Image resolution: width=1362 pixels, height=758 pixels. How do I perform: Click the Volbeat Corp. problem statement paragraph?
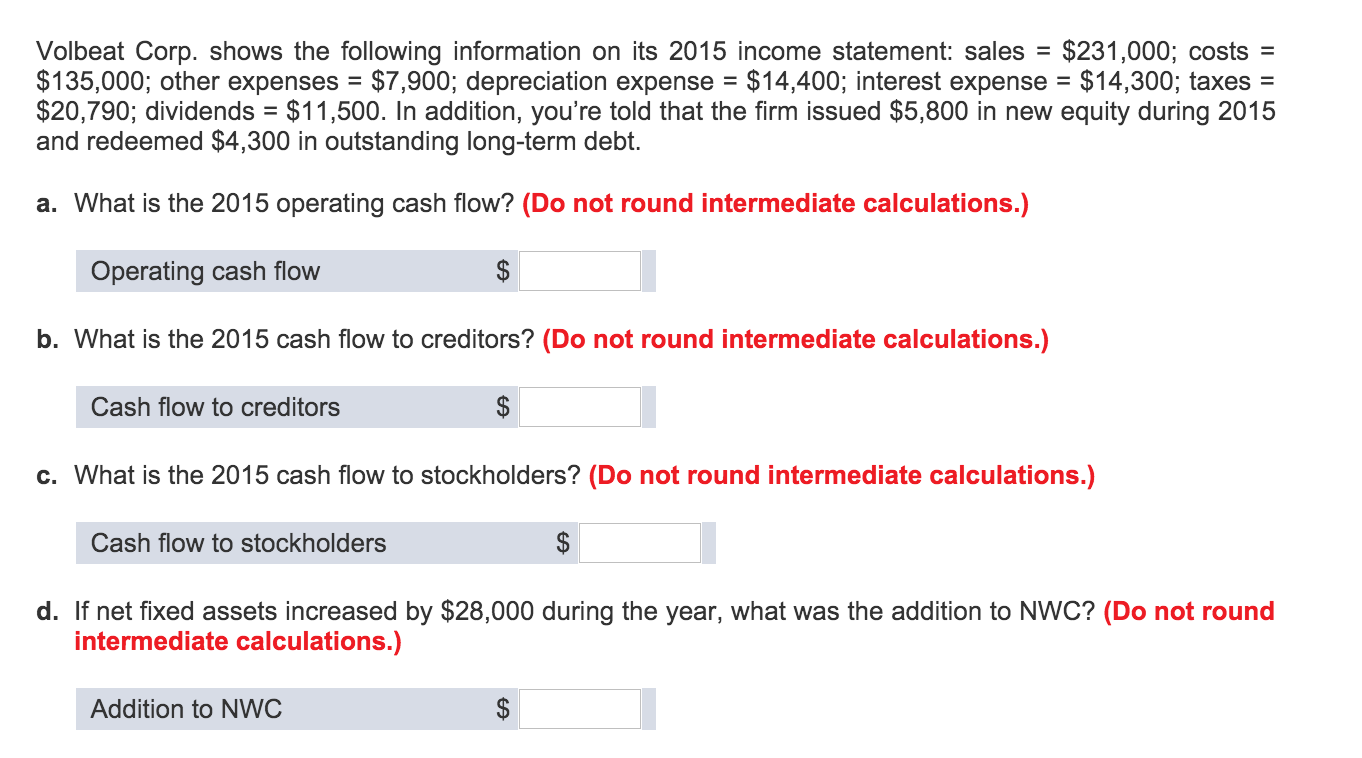[656, 96]
